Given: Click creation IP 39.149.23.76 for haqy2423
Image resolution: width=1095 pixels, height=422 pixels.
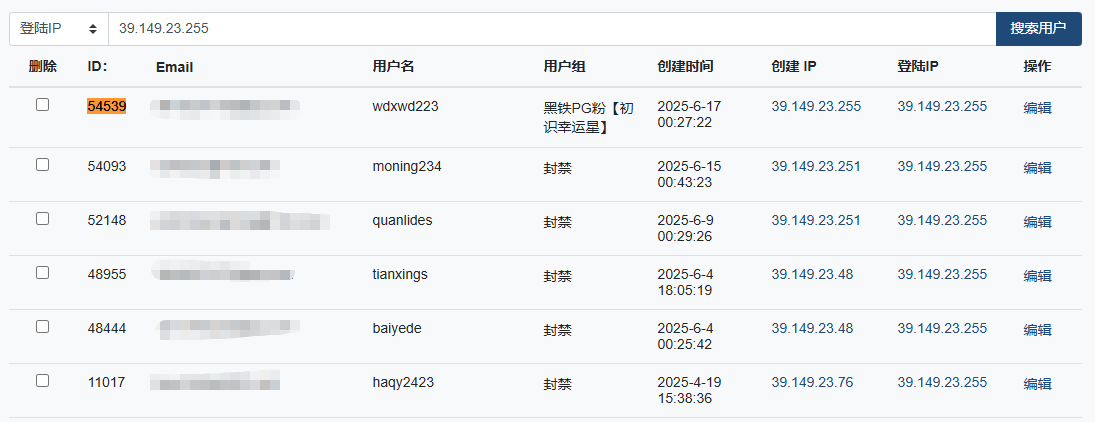Looking at the screenshot, I should pos(812,382).
